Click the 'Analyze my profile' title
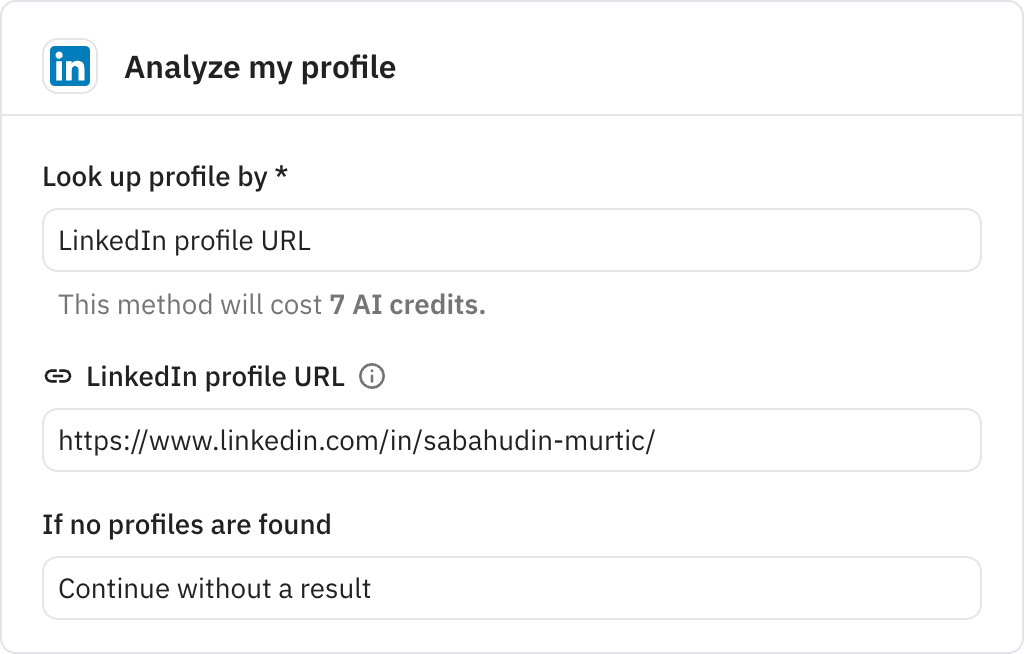 click(260, 68)
